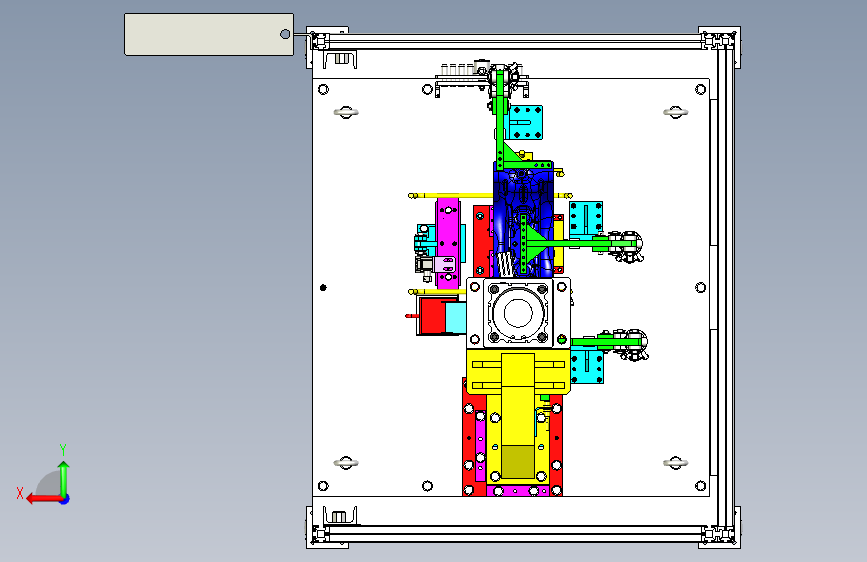Select the "Y" axis label
Image resolution: width=867 pixels, height=562 pixels.
tap(63, 450)
